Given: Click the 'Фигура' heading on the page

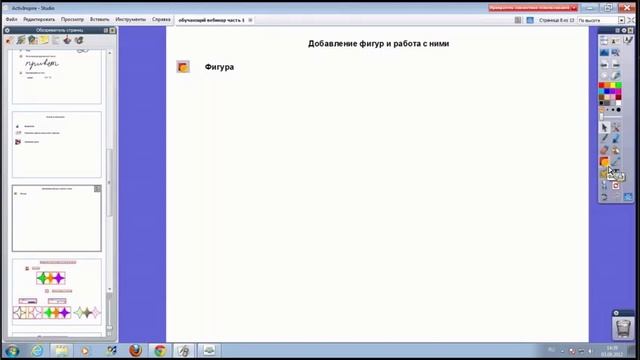Looking at the screenshot, I should (x=219, y=67).
